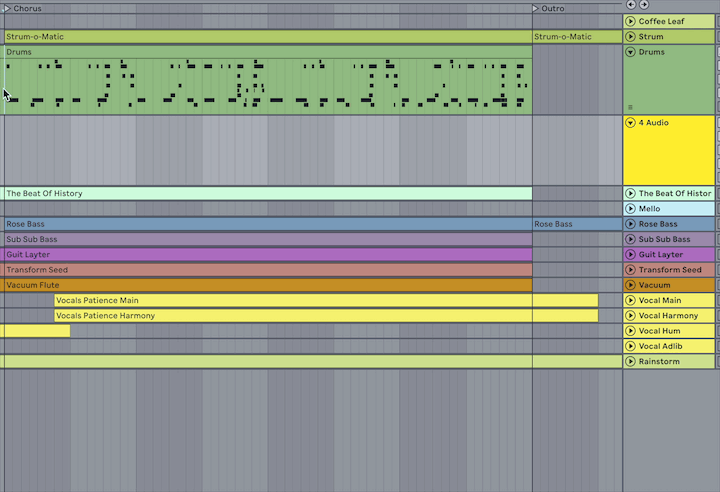
Task: Click the Rainstorm track unfold arrow icon
Action: tap(631, 362)
